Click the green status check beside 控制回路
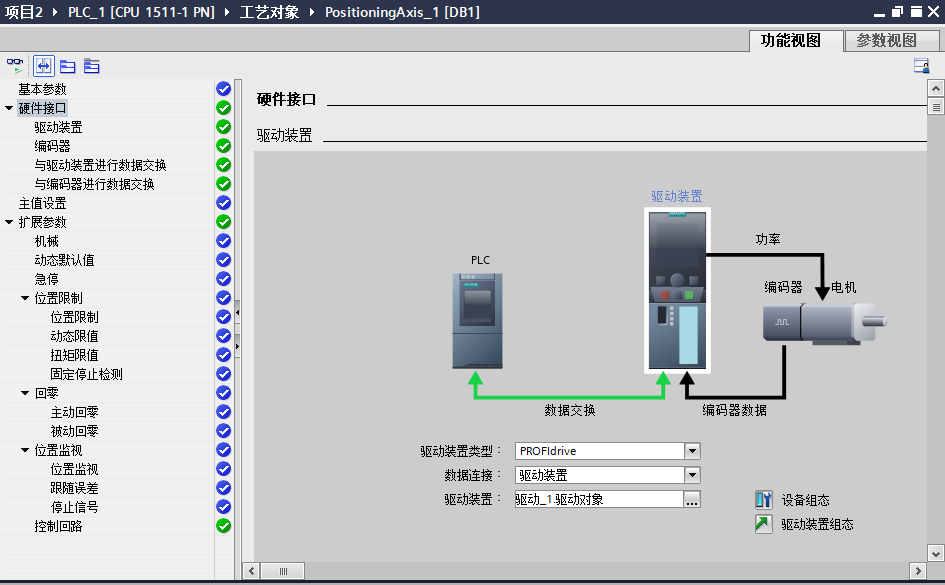Screen dimensions: 945x585 (223, 525)
